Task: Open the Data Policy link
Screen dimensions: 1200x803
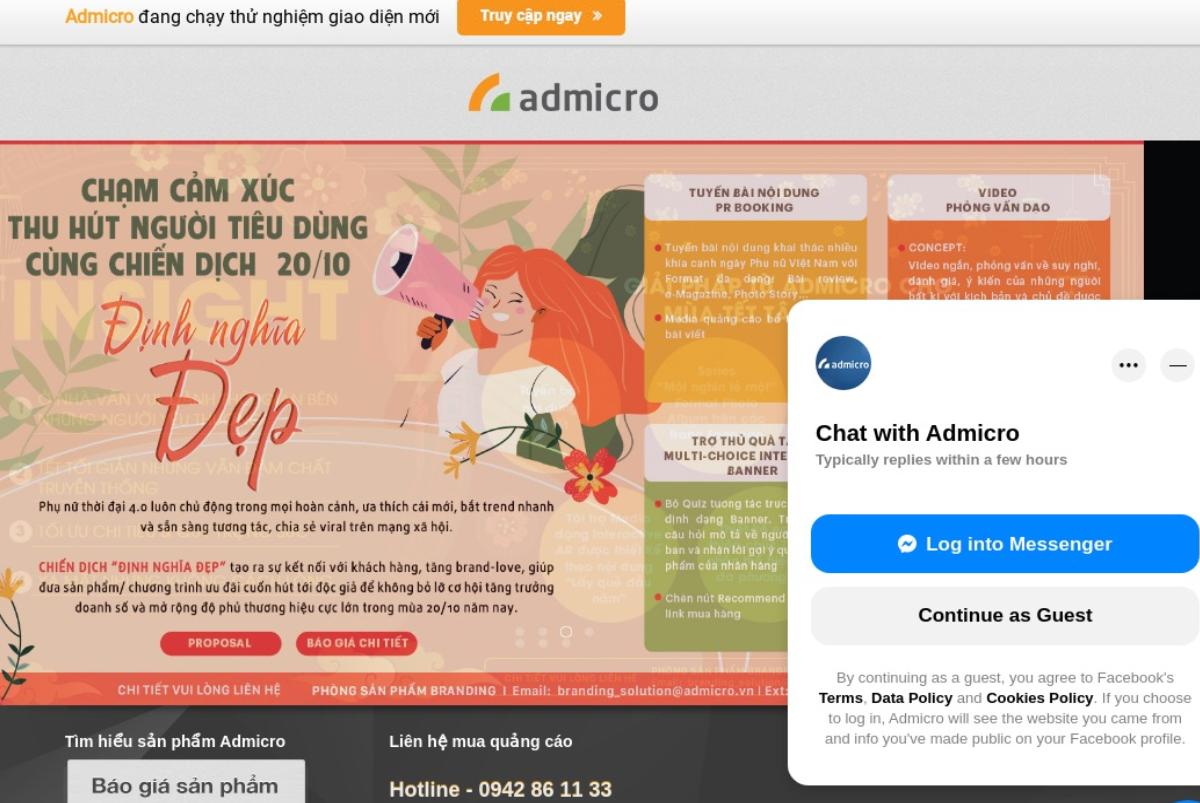Action: click(x=911, y=698)
